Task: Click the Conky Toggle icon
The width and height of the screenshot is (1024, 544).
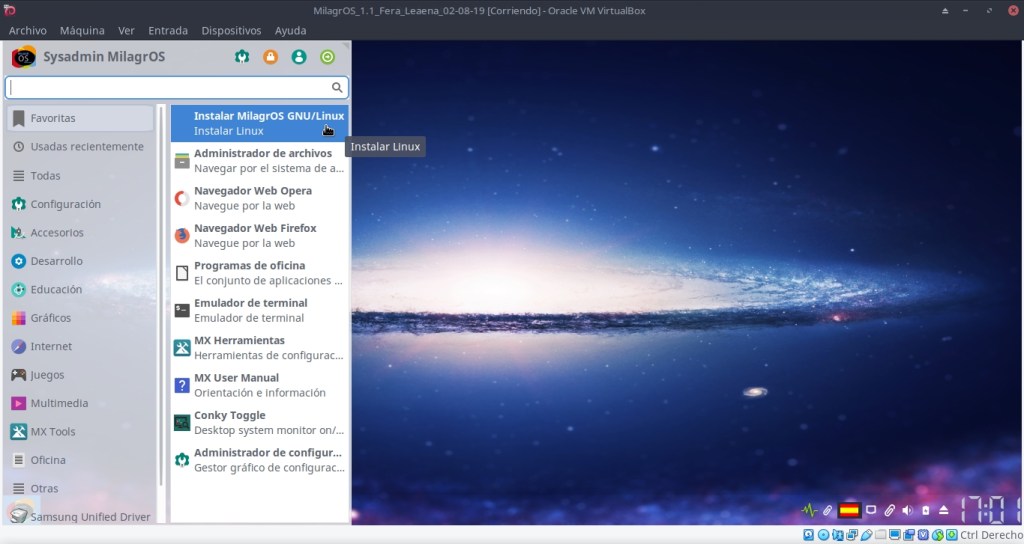Action: click(x=182, y=423)
